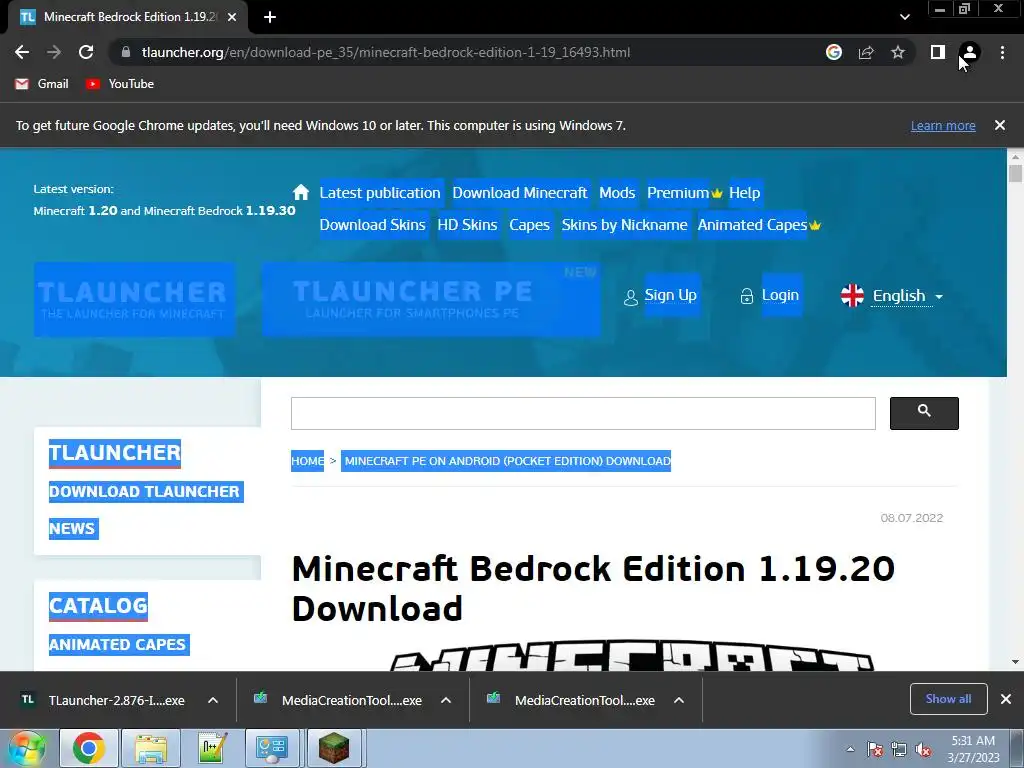Image resolution: width=1024 pixels, height=768 pixels.
Task: Click the TLauncher PE banner
Action: point(431,300)
